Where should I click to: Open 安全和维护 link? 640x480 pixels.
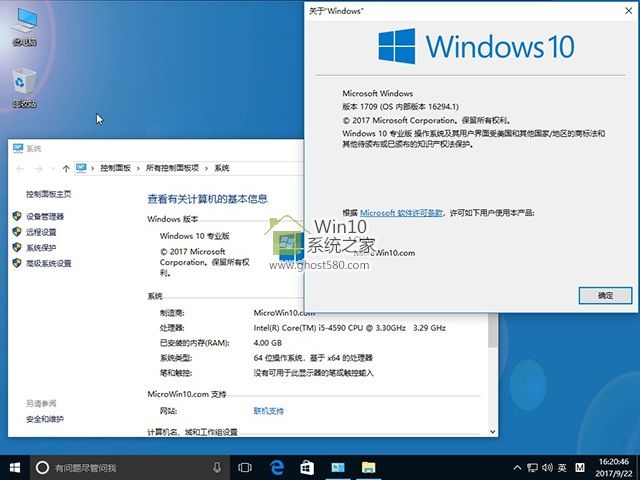click(x=45, y=419)
